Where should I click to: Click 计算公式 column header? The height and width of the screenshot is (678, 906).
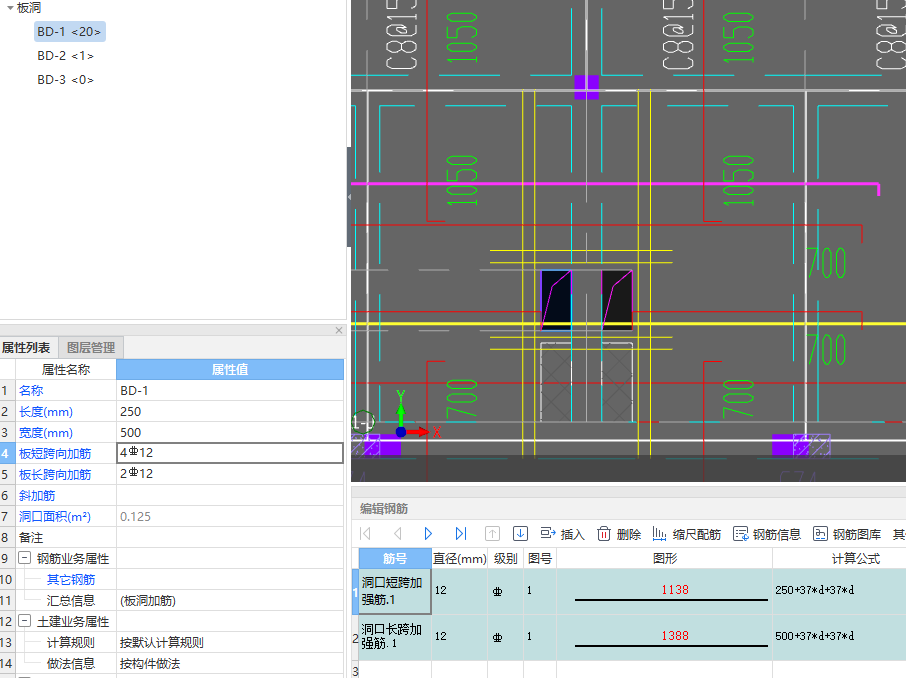click(855, 558)
